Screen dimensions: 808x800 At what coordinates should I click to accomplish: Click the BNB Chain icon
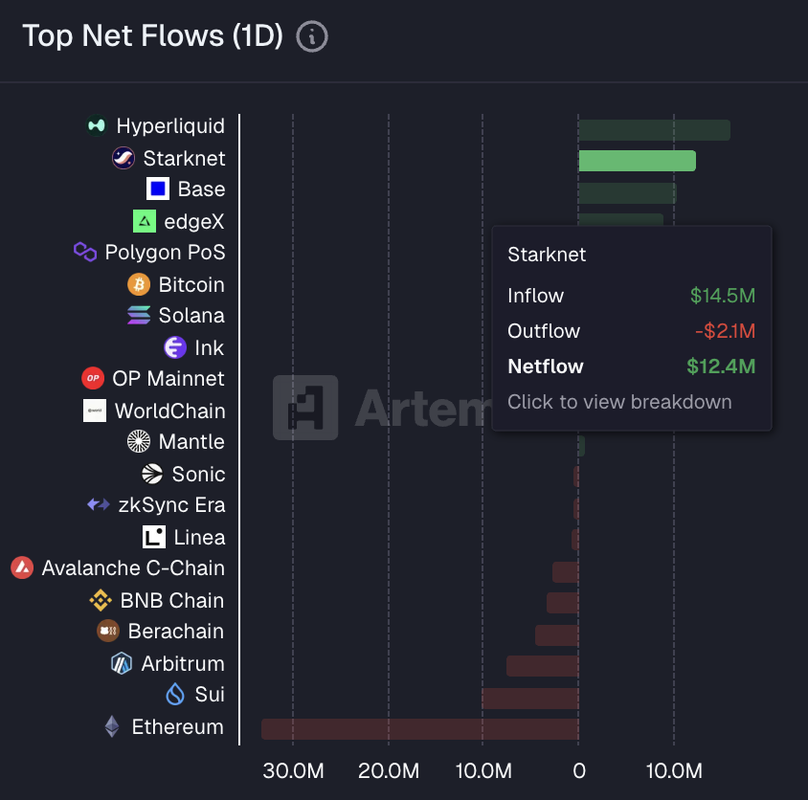pyautogui.click(x=100, y=600)
